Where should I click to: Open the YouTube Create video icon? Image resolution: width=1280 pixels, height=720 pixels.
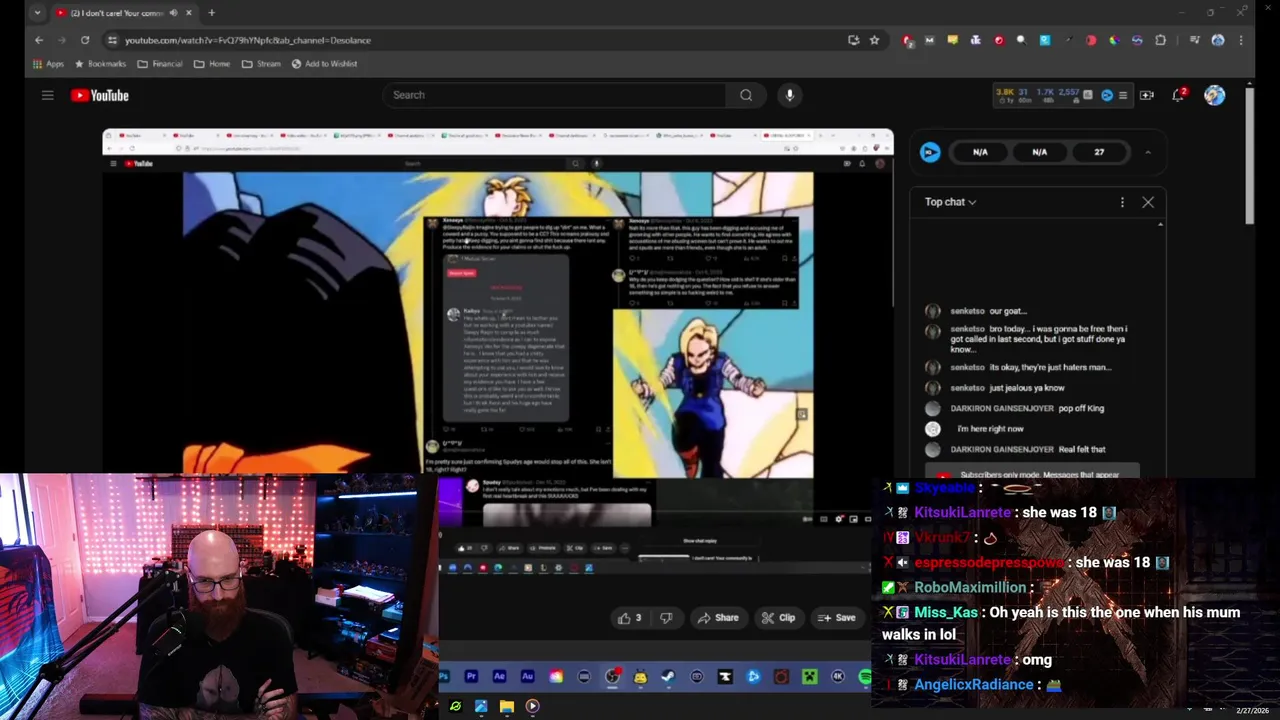1147,95
